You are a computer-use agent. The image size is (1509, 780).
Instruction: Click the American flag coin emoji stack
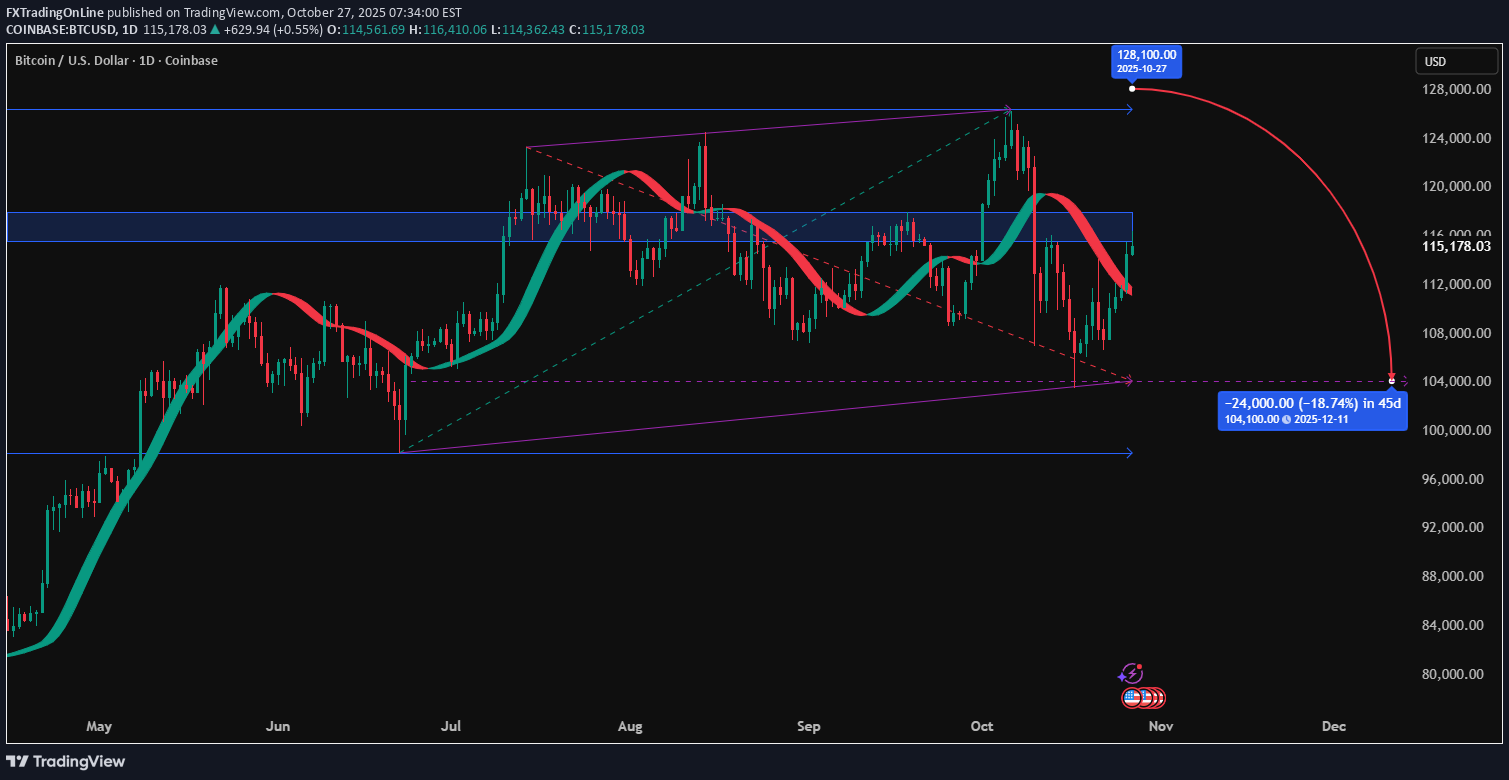tap(1142, 696)
